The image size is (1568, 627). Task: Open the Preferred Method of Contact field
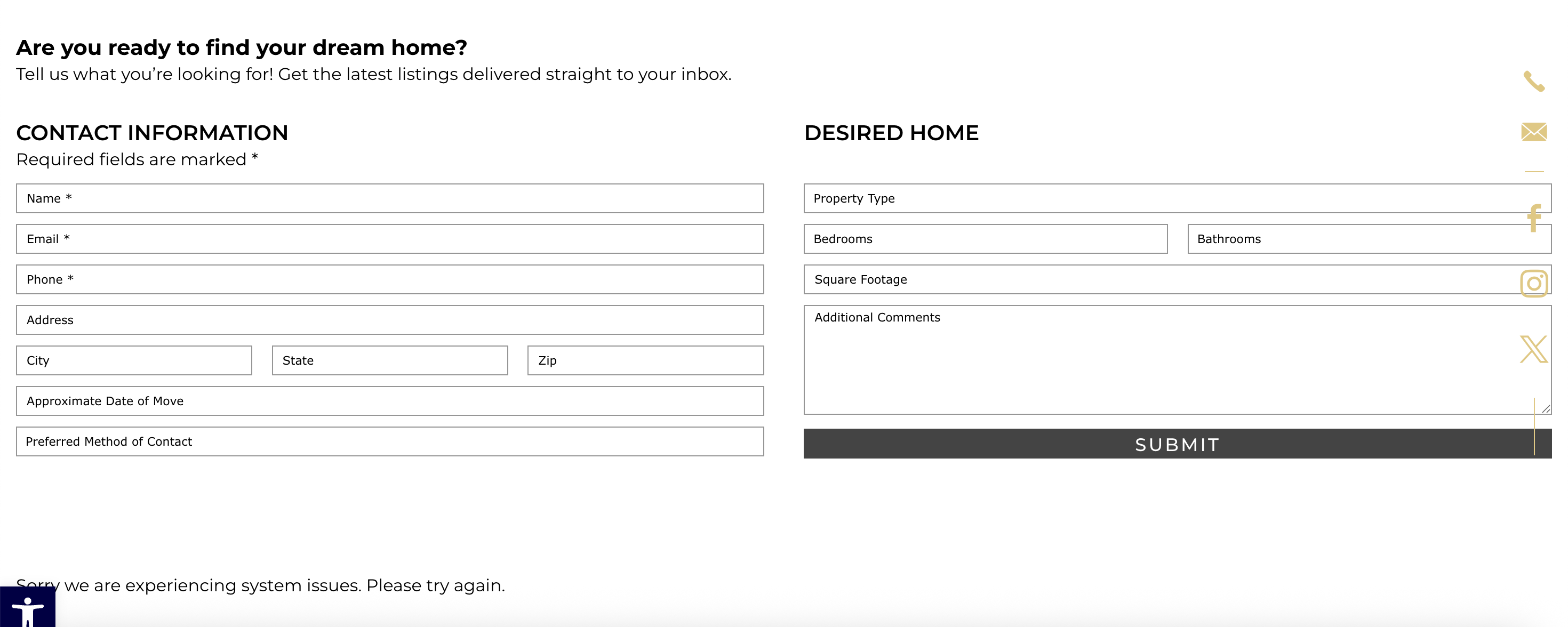(389, 441)
